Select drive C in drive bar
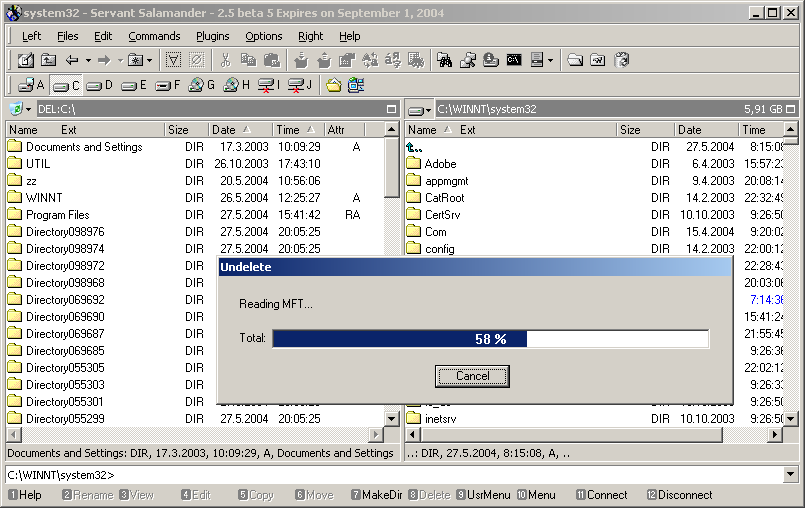The image size is (805, 508). (66, 85)
